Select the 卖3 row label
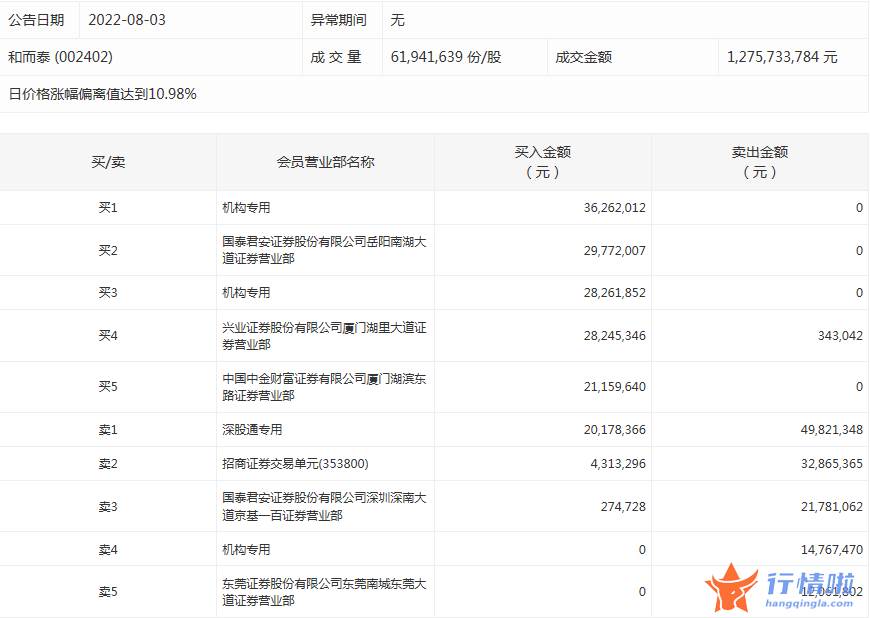The height and width of the screenshot is (618, 870). tap(108, 506)
